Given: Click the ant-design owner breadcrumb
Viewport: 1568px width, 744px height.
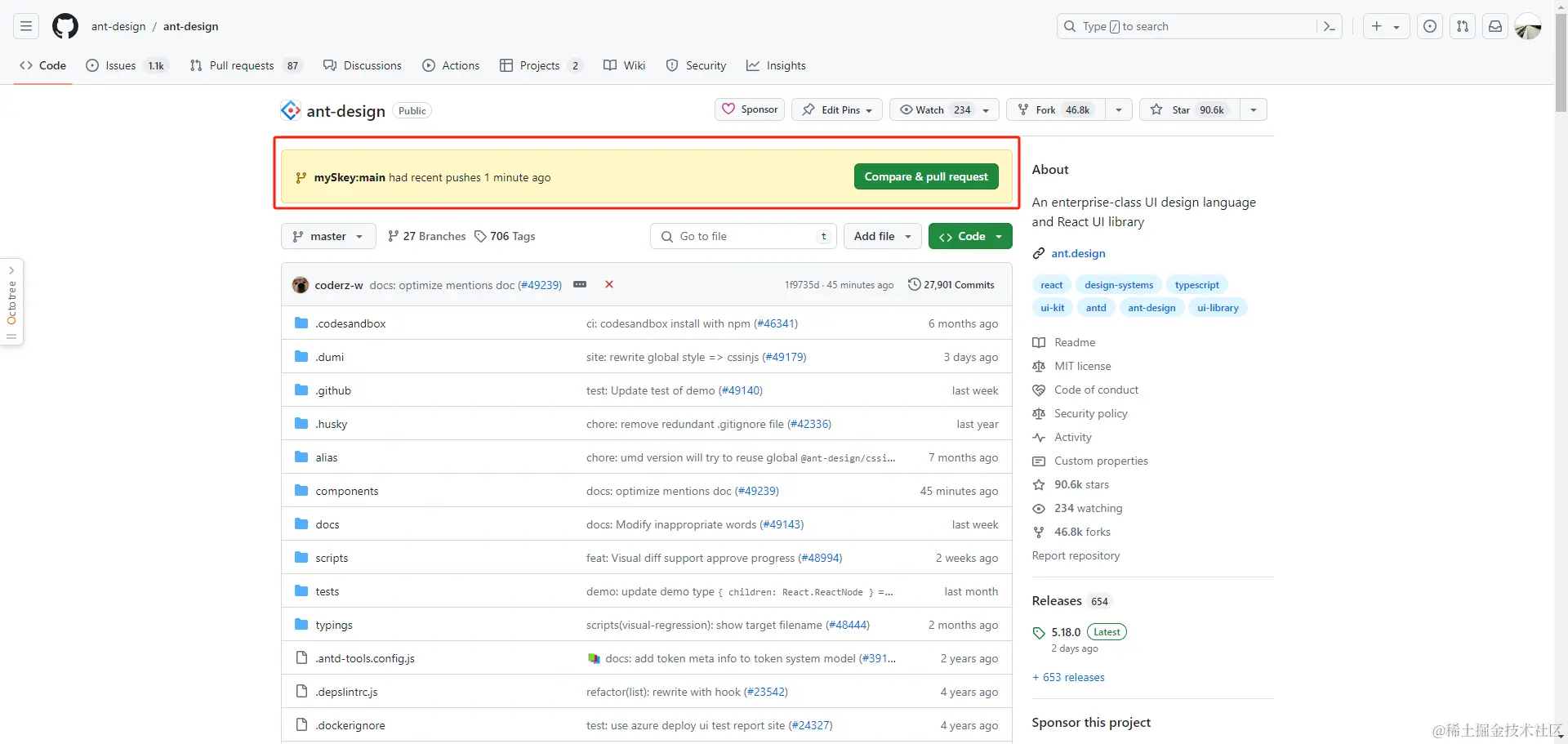Looking at the screenshot, I should [118, 26].
